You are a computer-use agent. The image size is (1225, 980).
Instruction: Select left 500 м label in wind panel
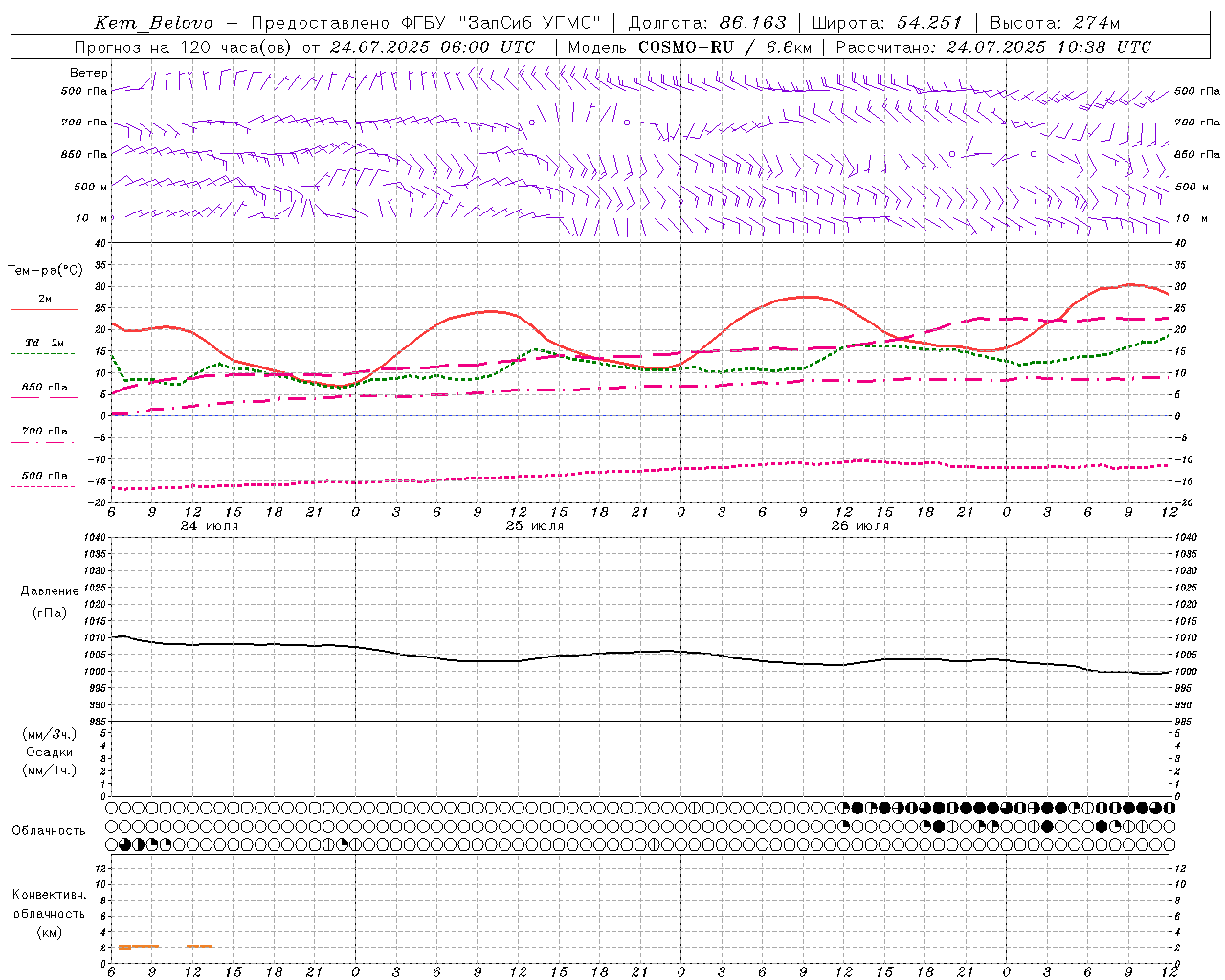click(91, 187)
